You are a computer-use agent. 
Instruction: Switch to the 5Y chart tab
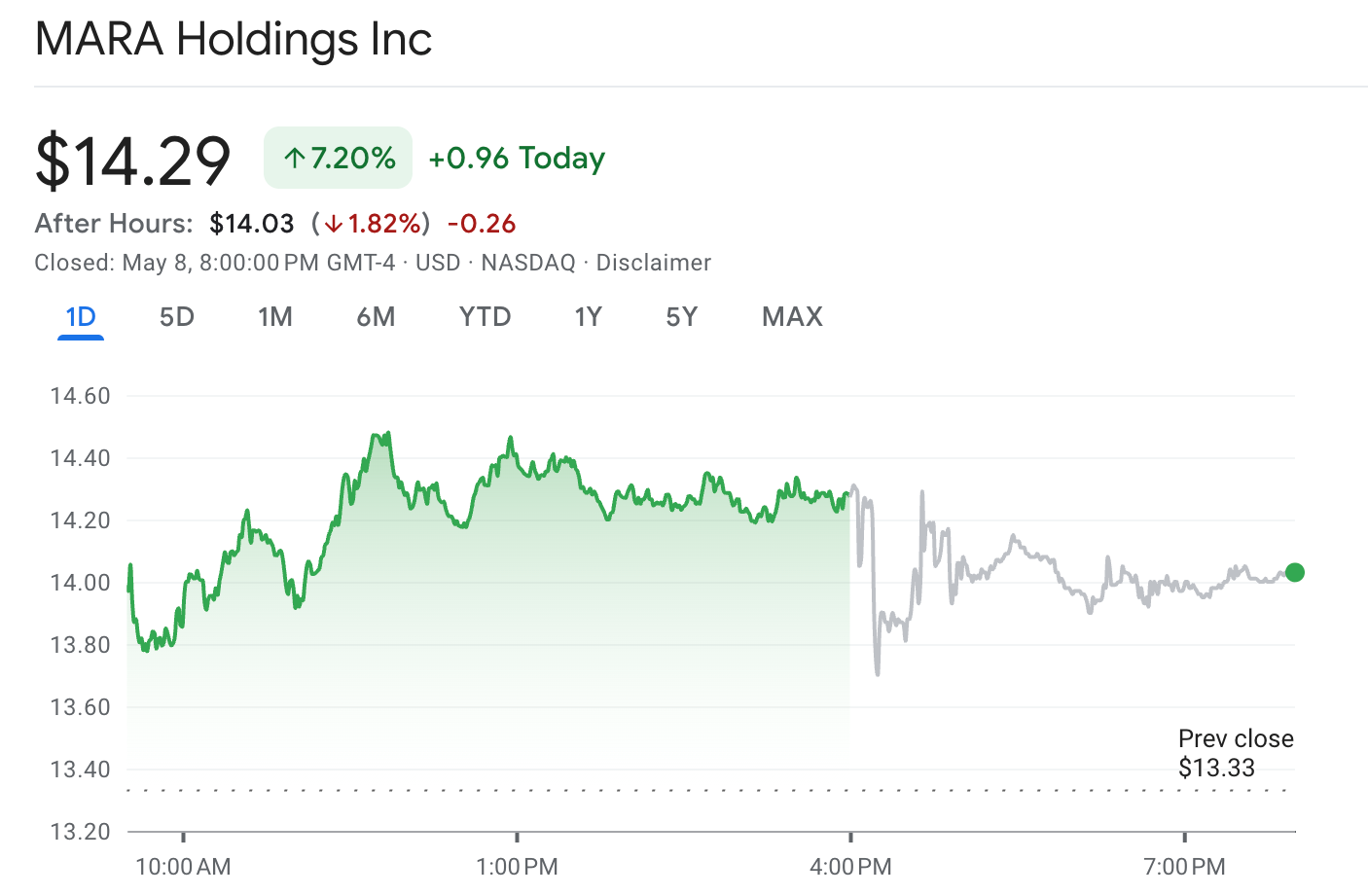click(681, 316)
